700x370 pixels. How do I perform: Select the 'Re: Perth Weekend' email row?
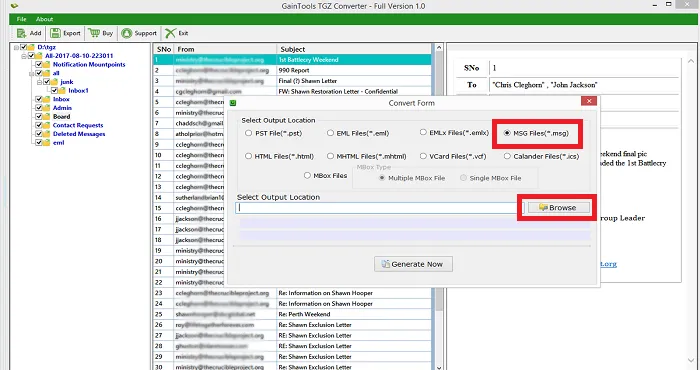(292, 314)
